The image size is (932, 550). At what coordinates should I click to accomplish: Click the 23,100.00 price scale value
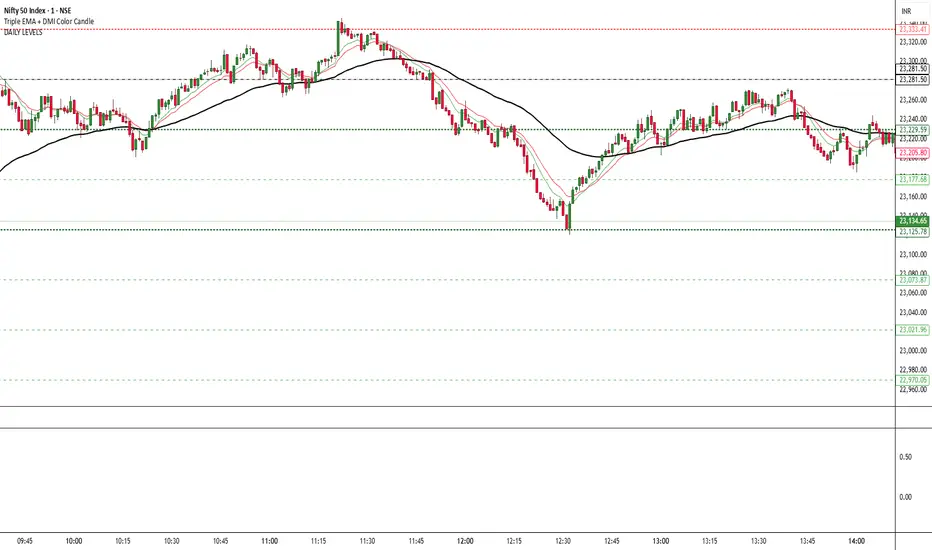click(x=913, y=254)
